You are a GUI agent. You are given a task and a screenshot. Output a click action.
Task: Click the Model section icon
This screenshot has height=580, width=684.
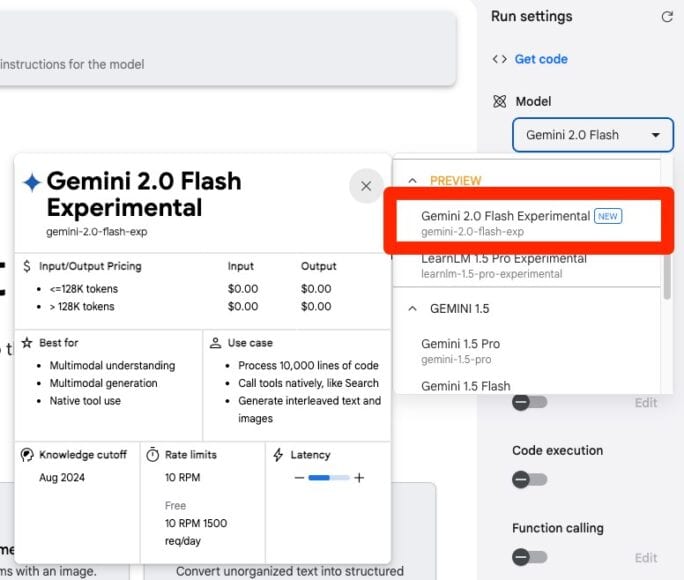(500, 101)
